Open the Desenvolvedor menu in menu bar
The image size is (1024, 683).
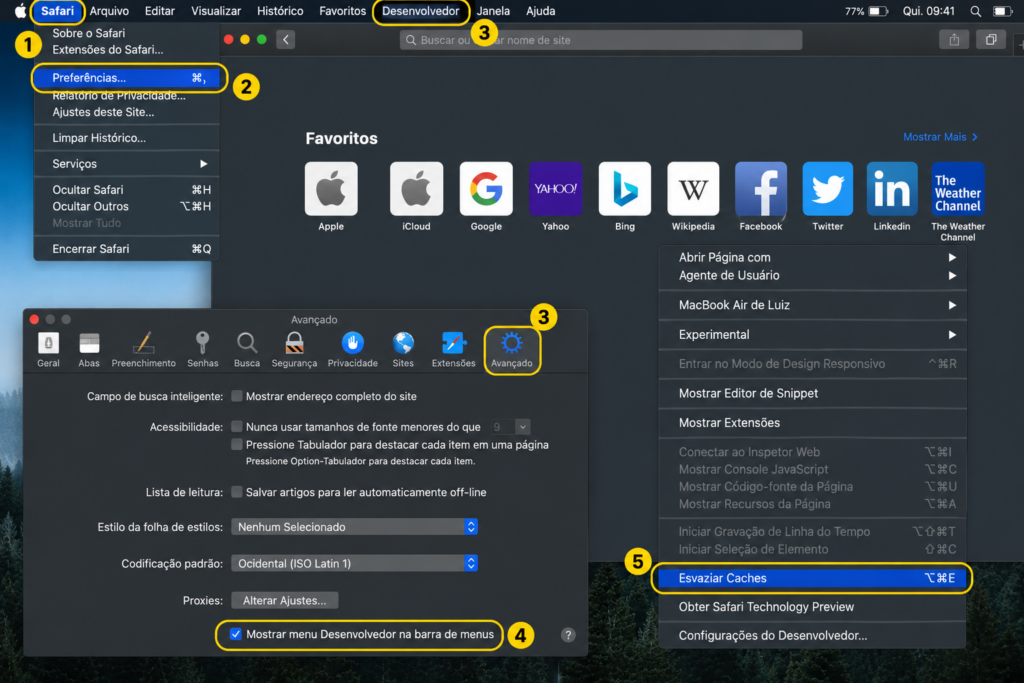click(421, 11)
